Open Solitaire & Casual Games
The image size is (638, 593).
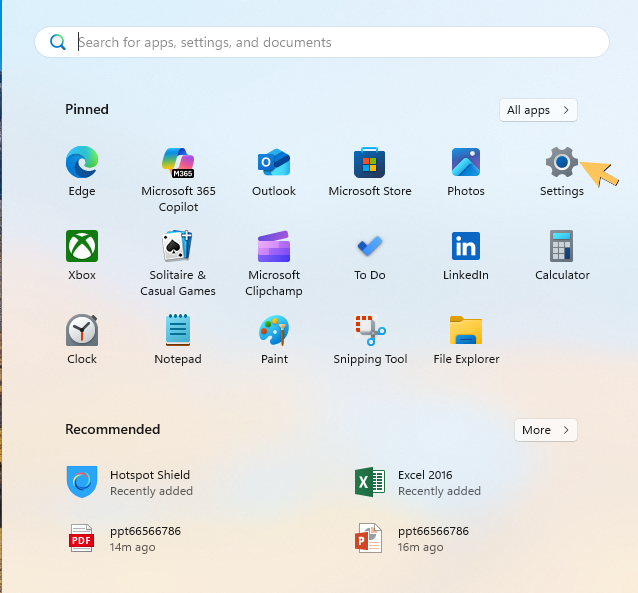pos(178,264)
